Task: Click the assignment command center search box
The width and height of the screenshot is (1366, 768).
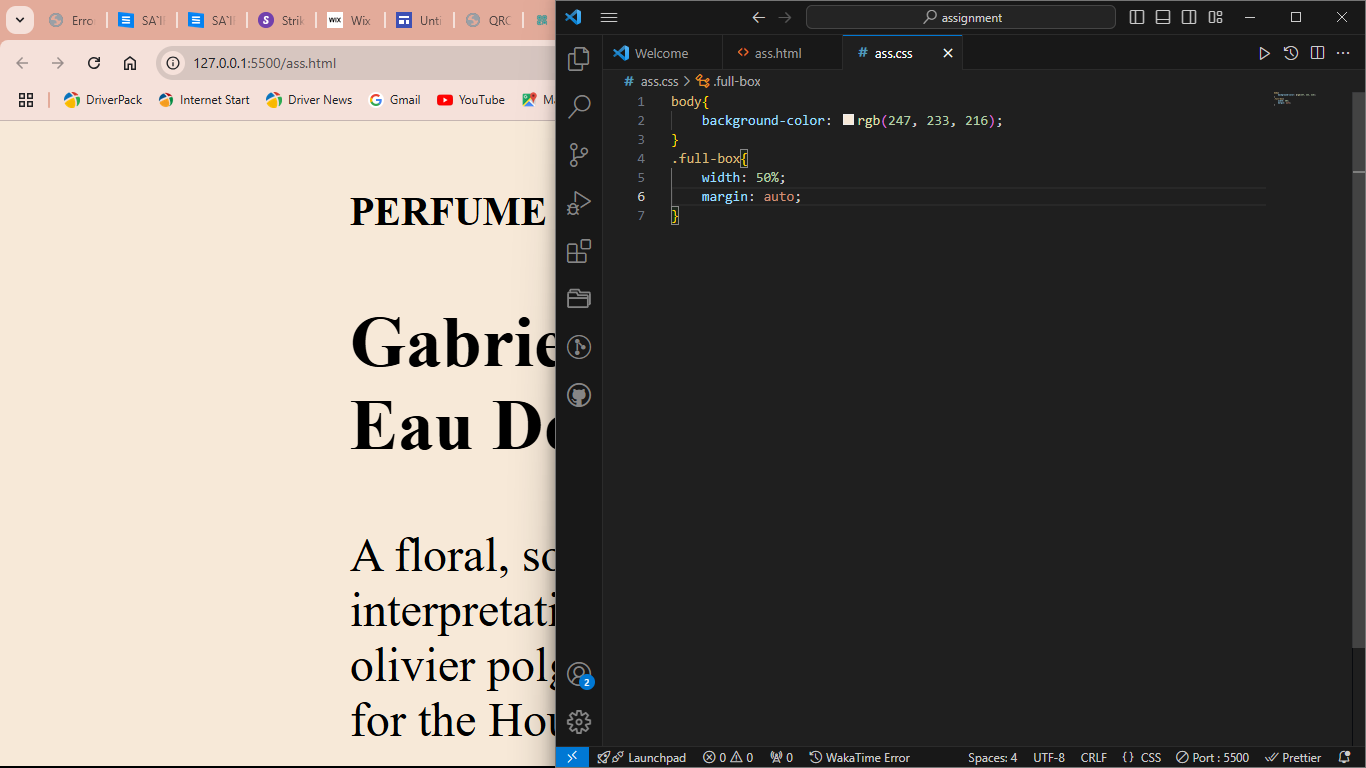Action: (x=961, y=17)
